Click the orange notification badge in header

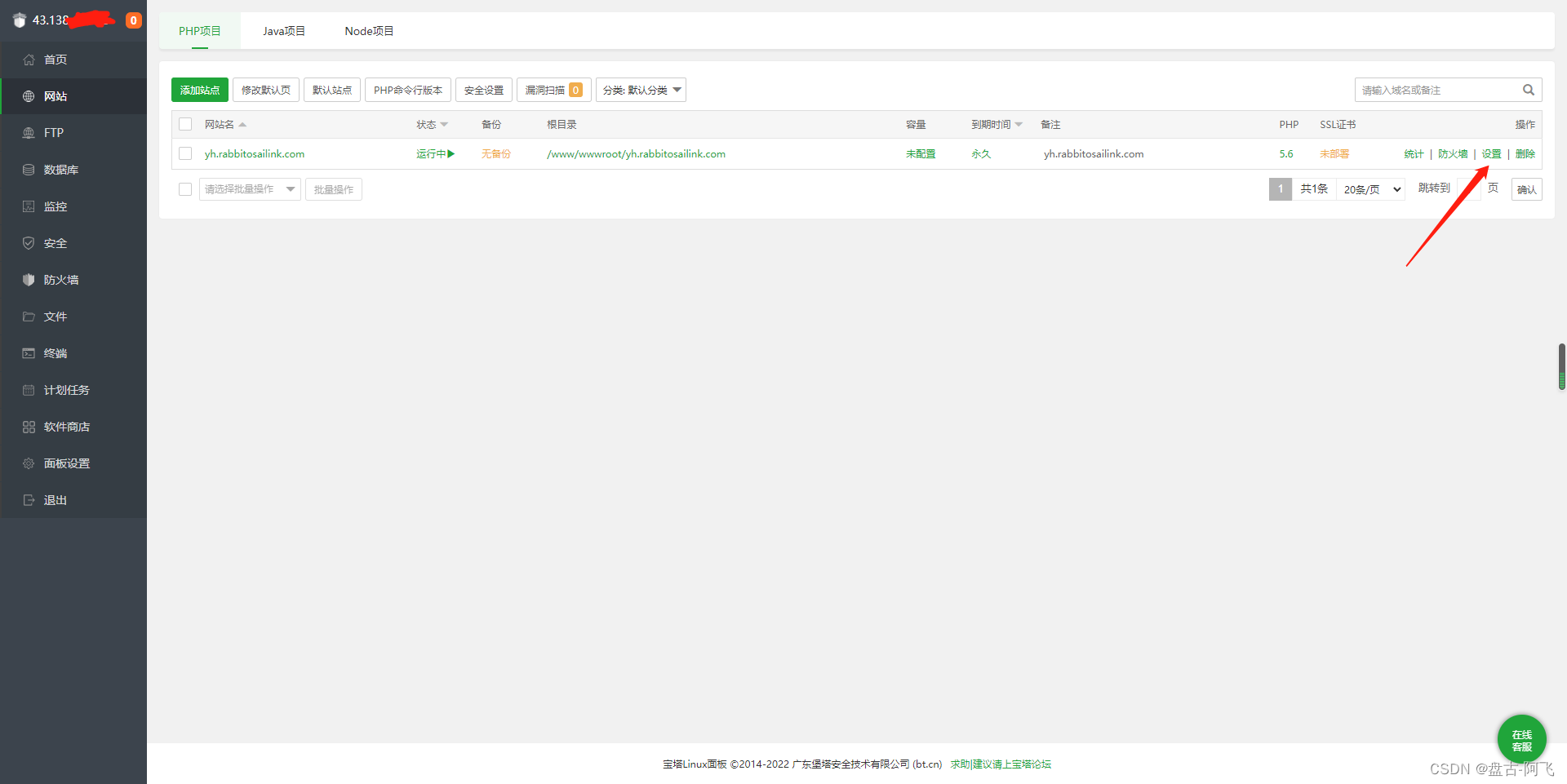pyautogui.click(x=134, y=20)
